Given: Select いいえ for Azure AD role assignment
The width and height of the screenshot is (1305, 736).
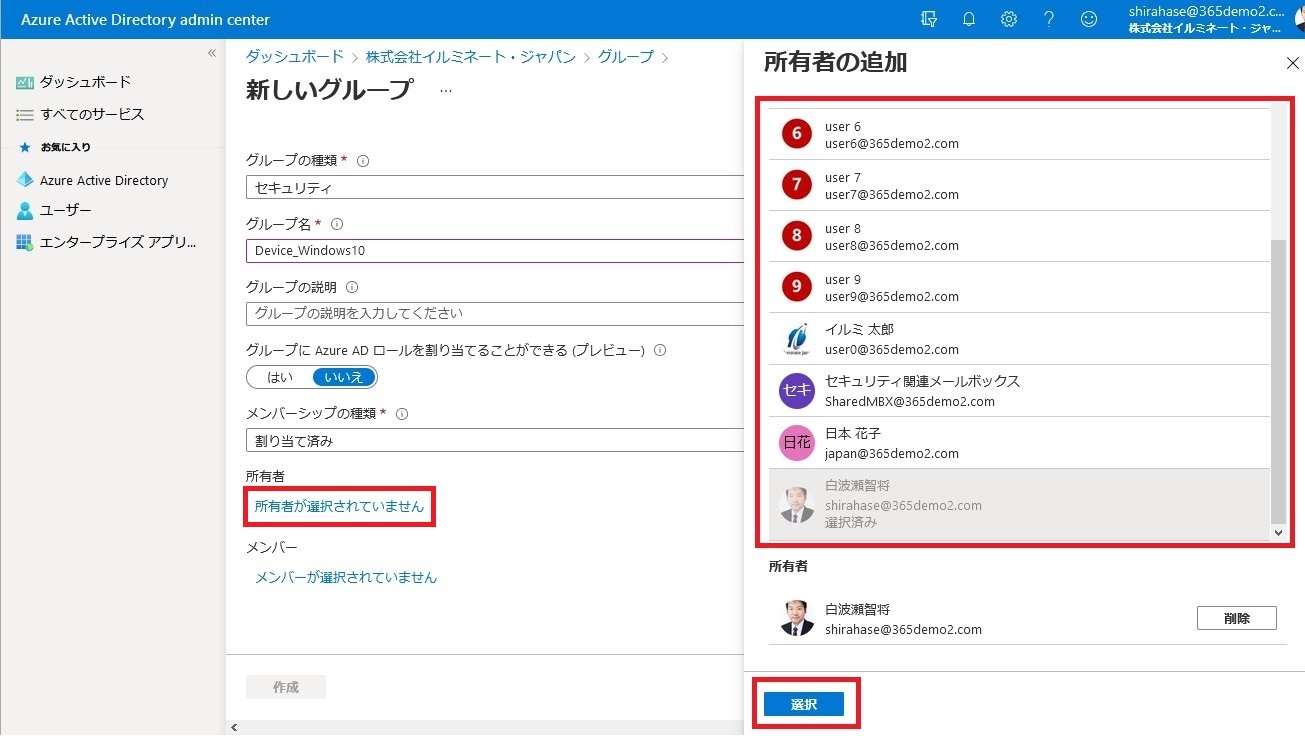Looking at the screenshot, I should (345, 377).
